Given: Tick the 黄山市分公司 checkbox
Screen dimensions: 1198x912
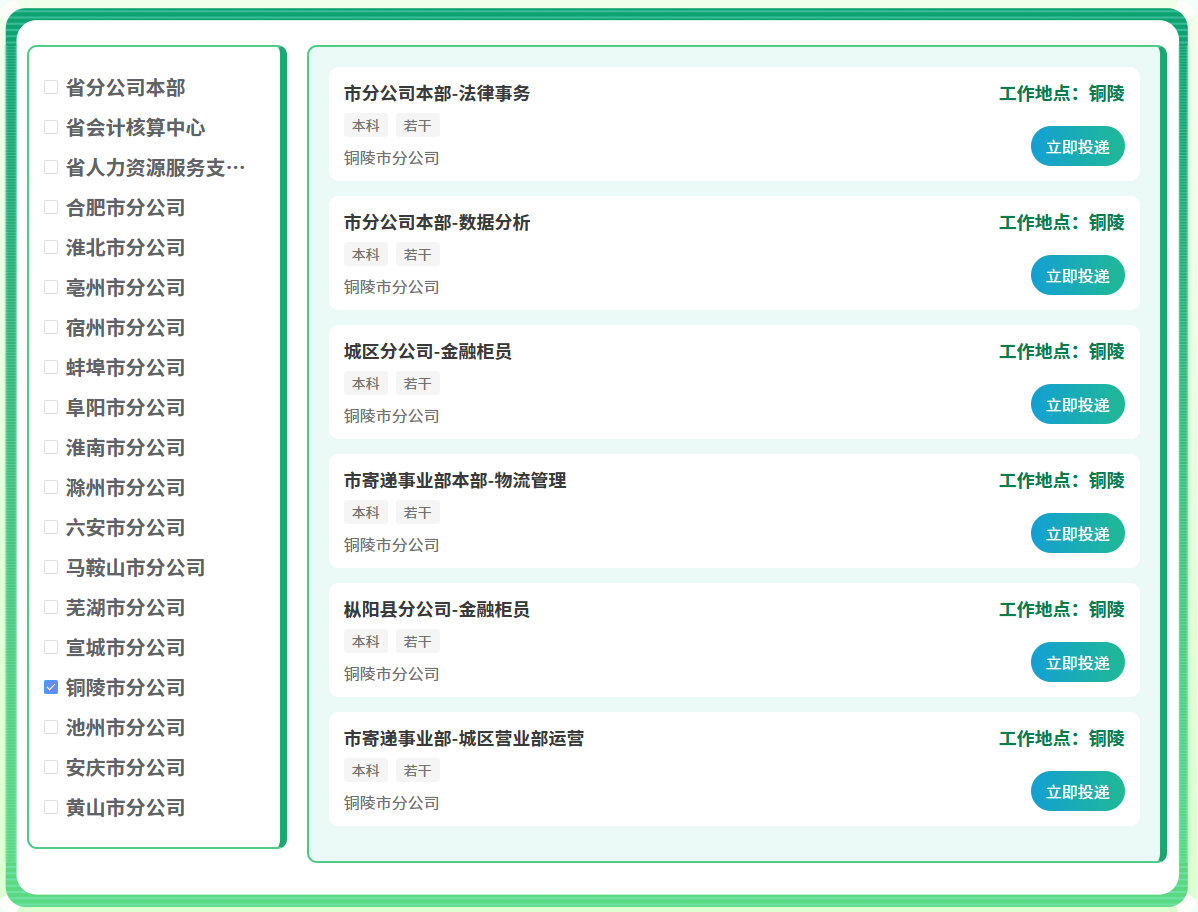Looking at the screenshot, I should click(x=51, y=808).
